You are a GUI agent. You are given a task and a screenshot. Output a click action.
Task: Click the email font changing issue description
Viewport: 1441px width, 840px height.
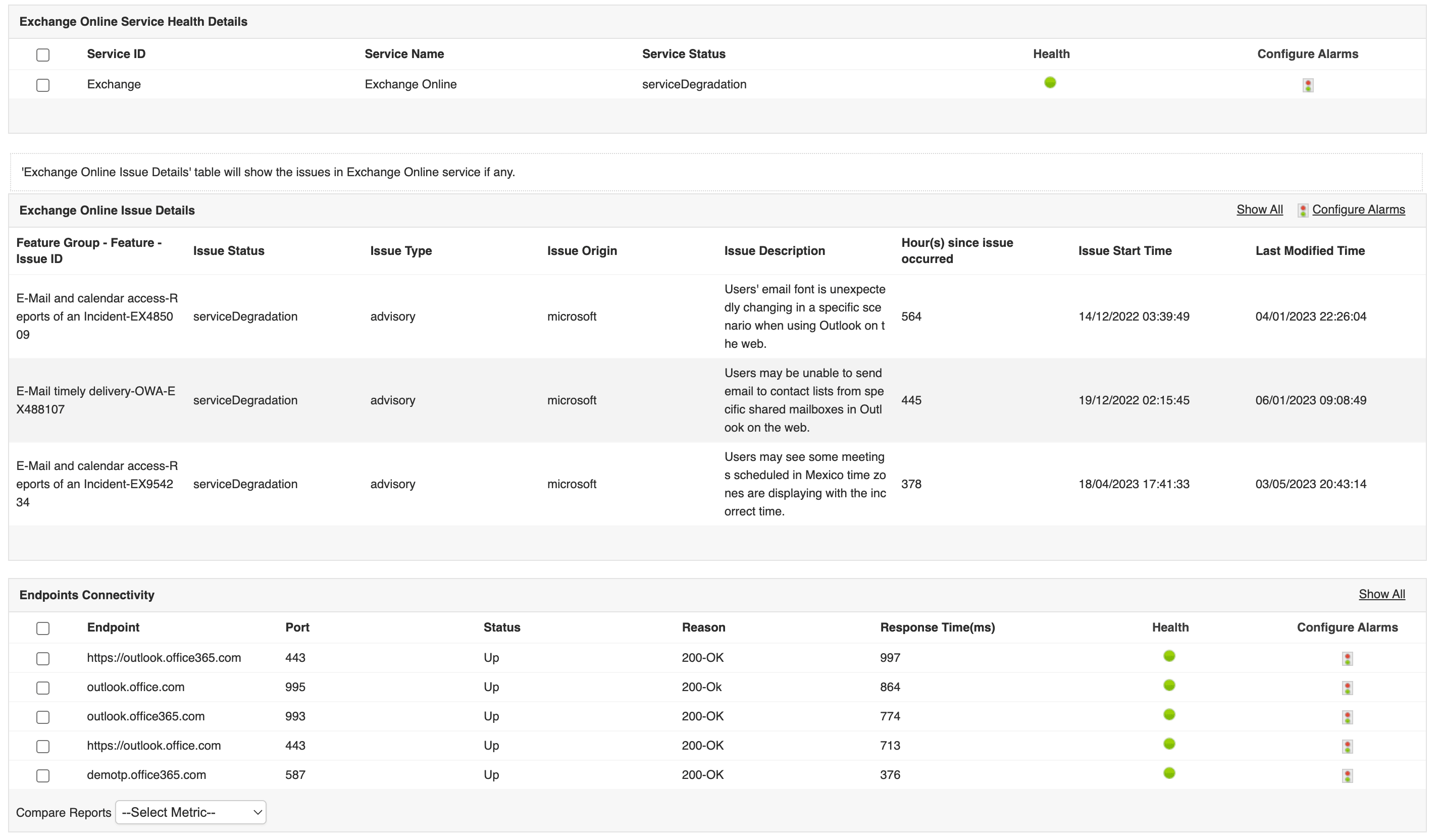coord(805,317)
